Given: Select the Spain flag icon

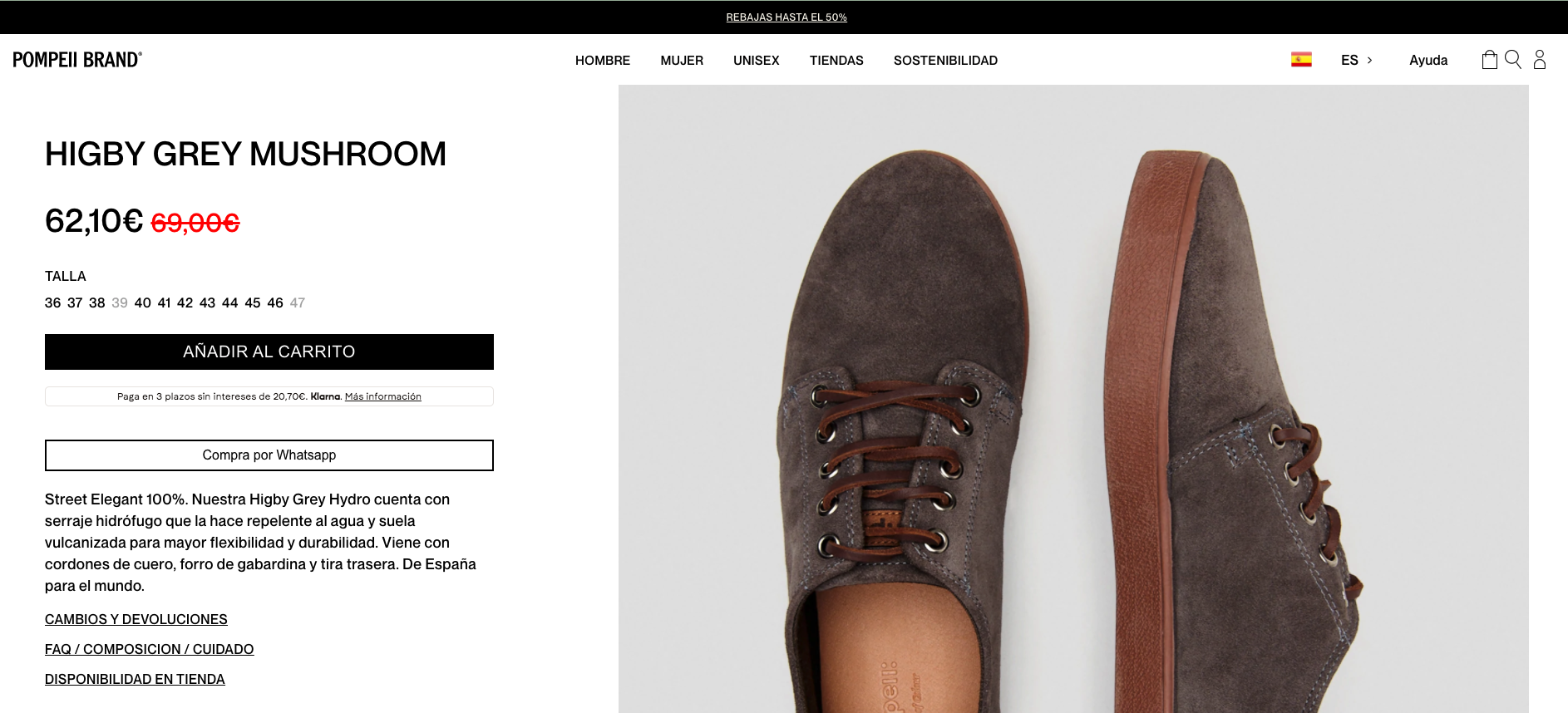Looking at the screenshot, I should (x=1301, y=60).
